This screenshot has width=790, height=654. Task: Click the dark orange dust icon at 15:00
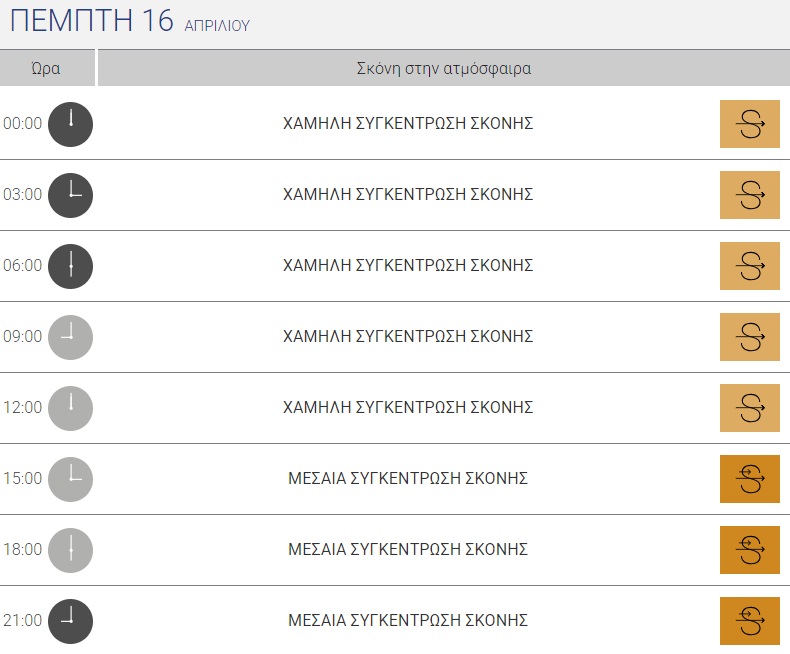(x=749, y=479)
